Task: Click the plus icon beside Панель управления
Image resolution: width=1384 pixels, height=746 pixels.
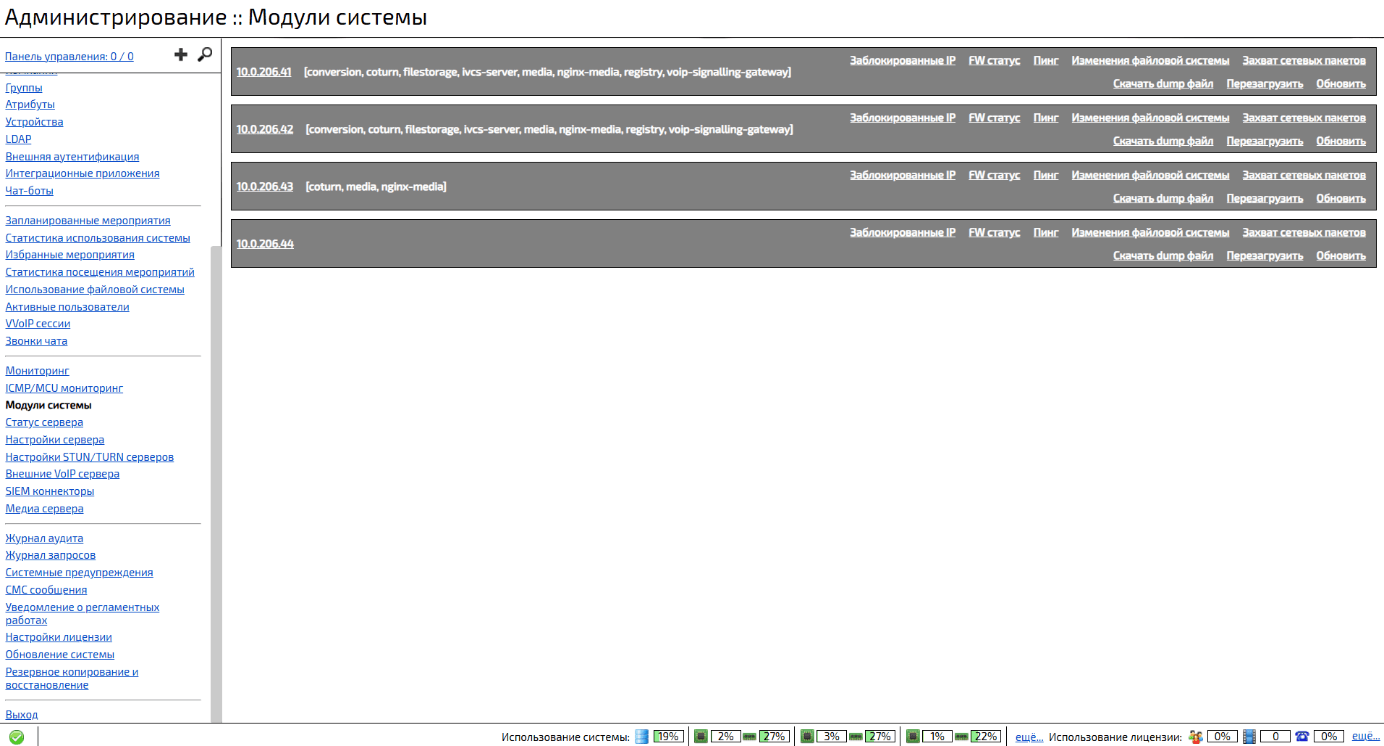Action: point(181,55)
